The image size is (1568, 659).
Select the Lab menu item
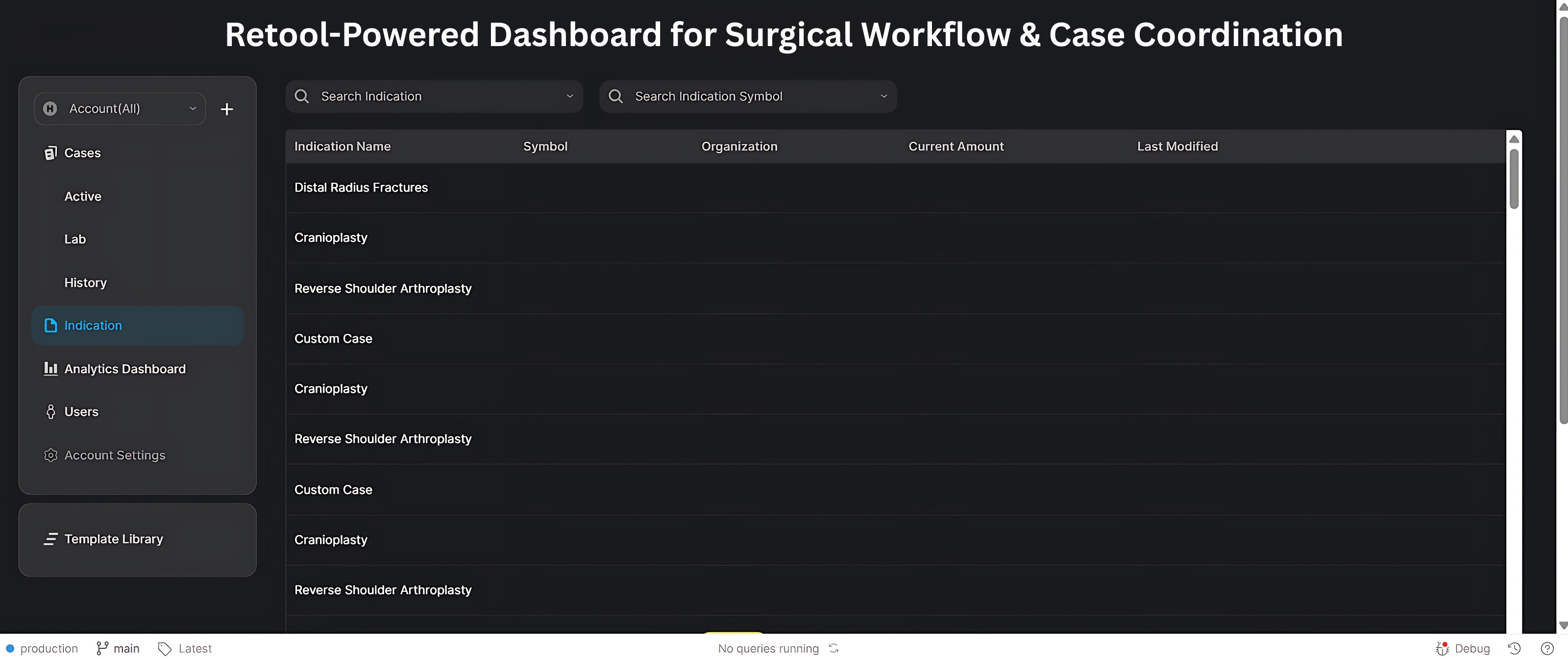coord(75,239)
